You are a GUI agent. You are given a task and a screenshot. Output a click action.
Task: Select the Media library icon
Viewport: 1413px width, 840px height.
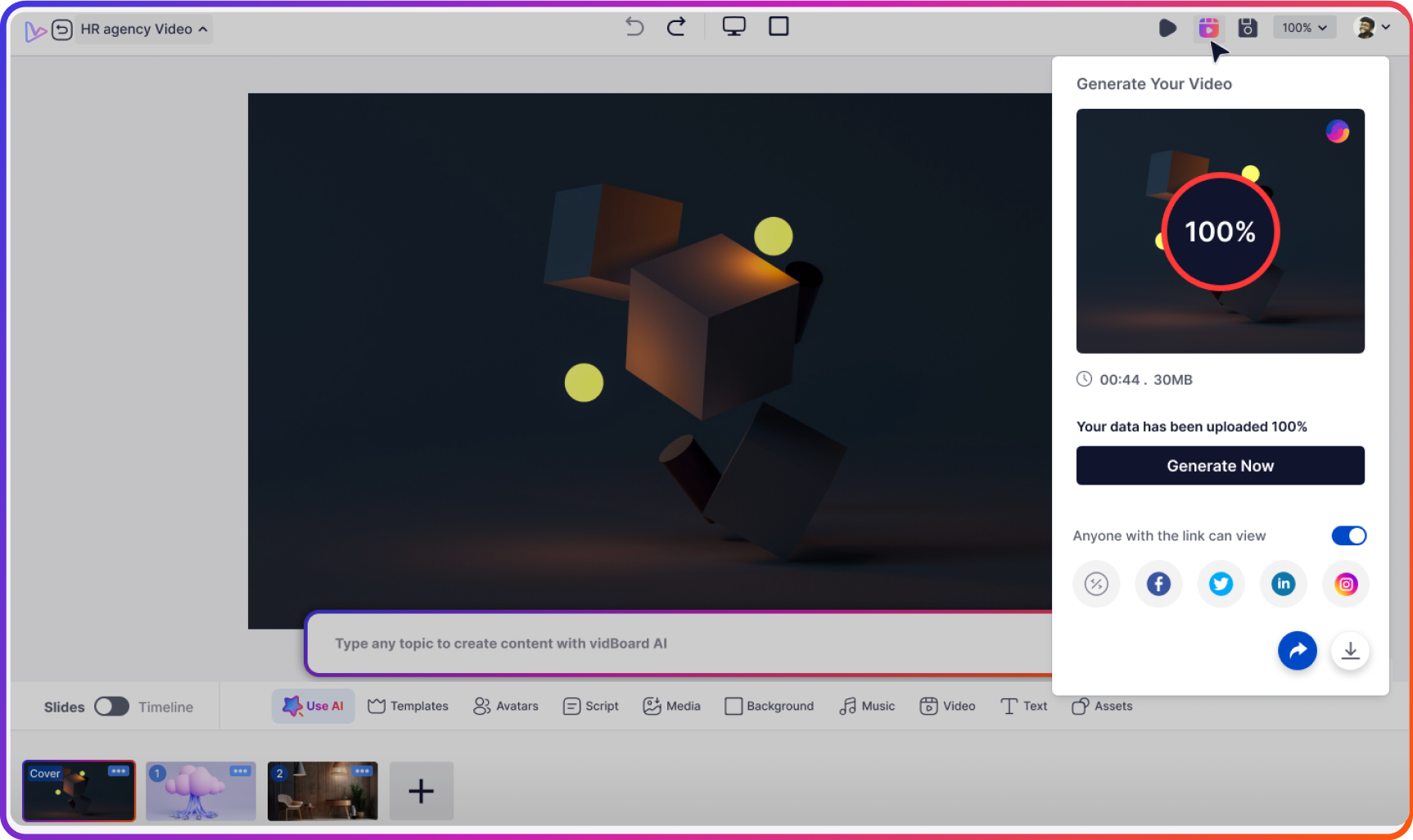(652, 706)
